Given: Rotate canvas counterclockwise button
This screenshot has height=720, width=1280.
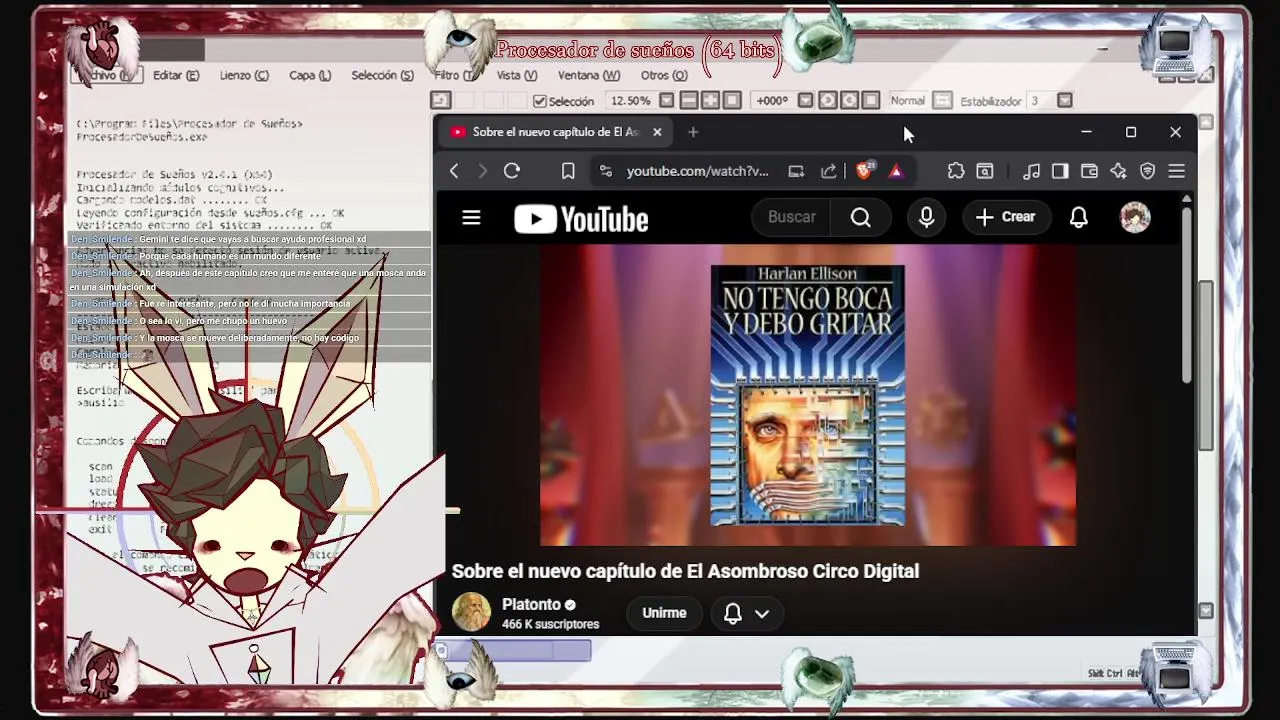Looking at the screenshot, I should 827,101.
